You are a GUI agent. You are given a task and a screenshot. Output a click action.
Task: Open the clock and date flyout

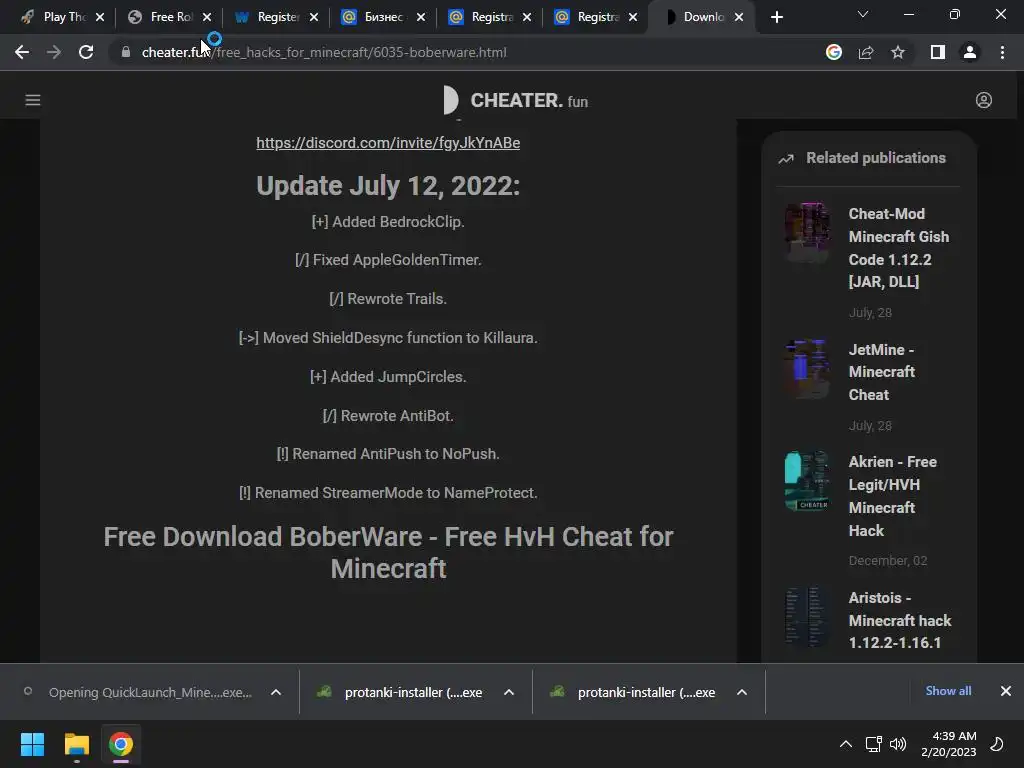pos(948,744)
